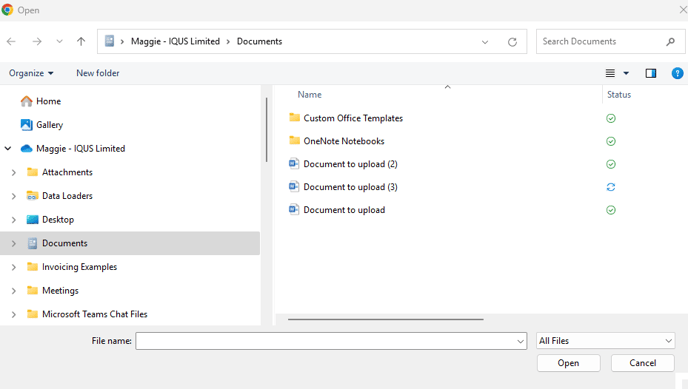Click the Open button
Viewport: 688px width, 389px height.
click(569, 363)
